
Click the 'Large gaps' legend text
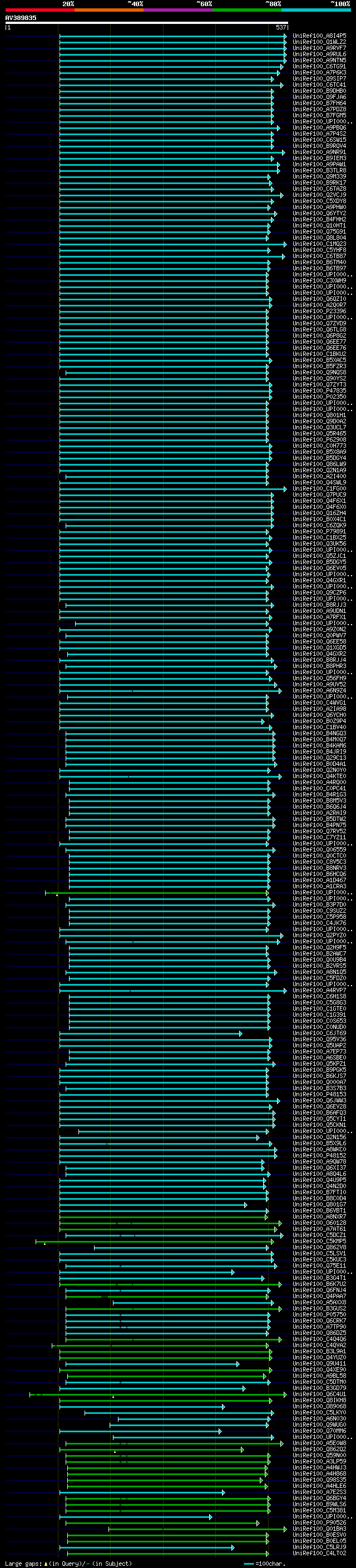point(24,1563)
